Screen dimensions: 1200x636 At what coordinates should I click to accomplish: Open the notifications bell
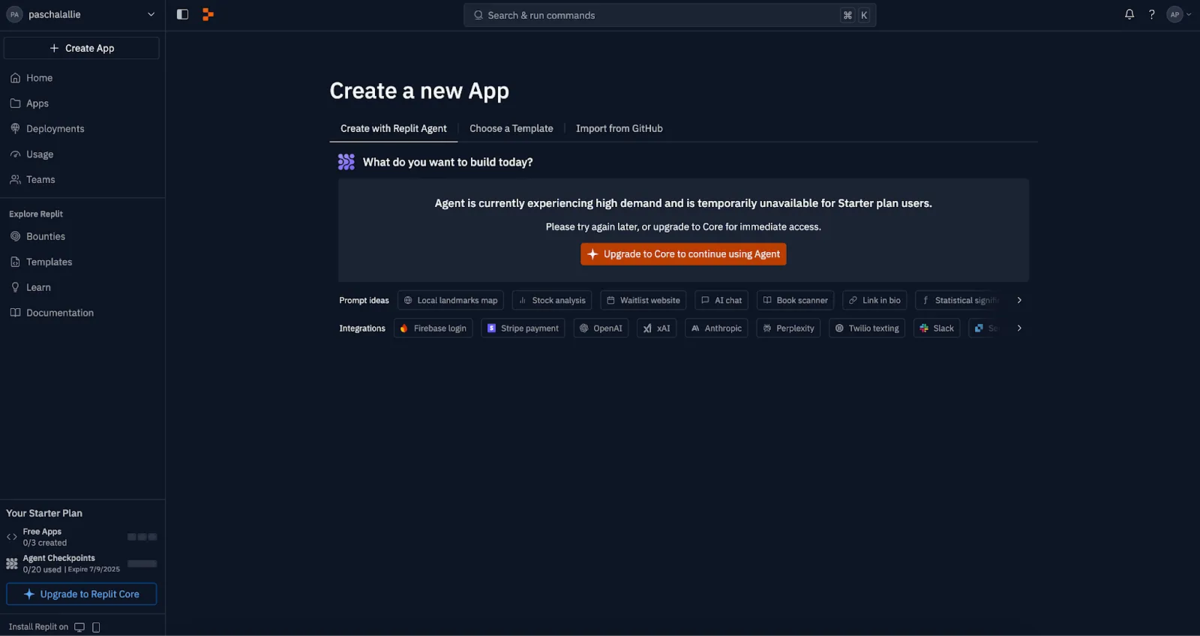pos(1129,14)
